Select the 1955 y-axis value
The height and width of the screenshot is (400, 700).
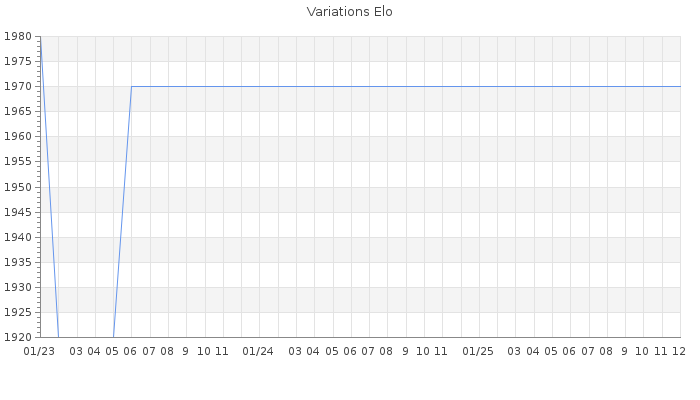click(x=18, y=161)
